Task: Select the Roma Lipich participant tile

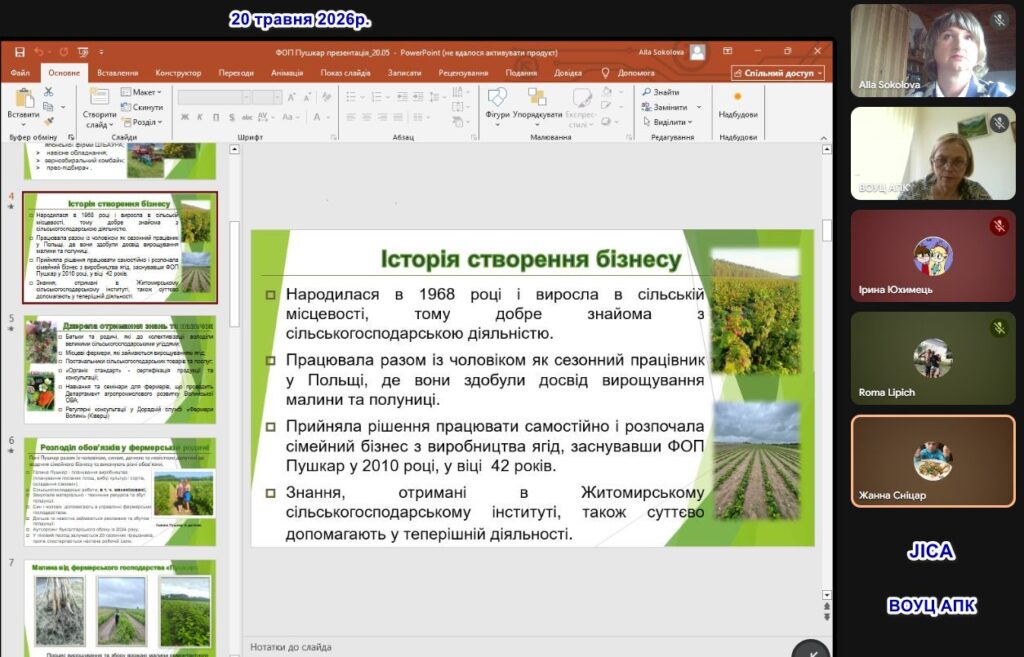Action: coord(933,358)
